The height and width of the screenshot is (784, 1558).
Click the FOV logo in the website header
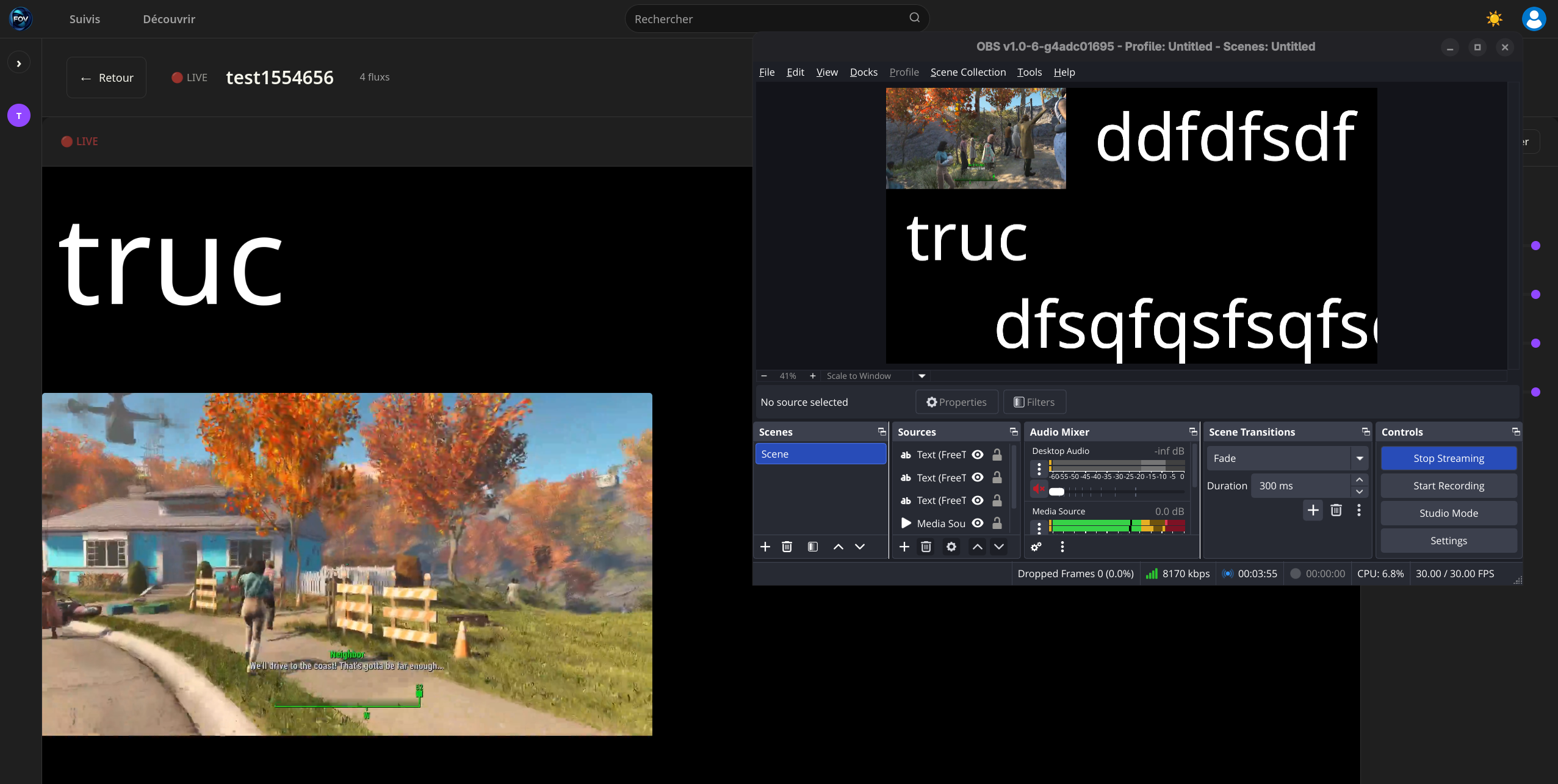[x=20, y=19]
